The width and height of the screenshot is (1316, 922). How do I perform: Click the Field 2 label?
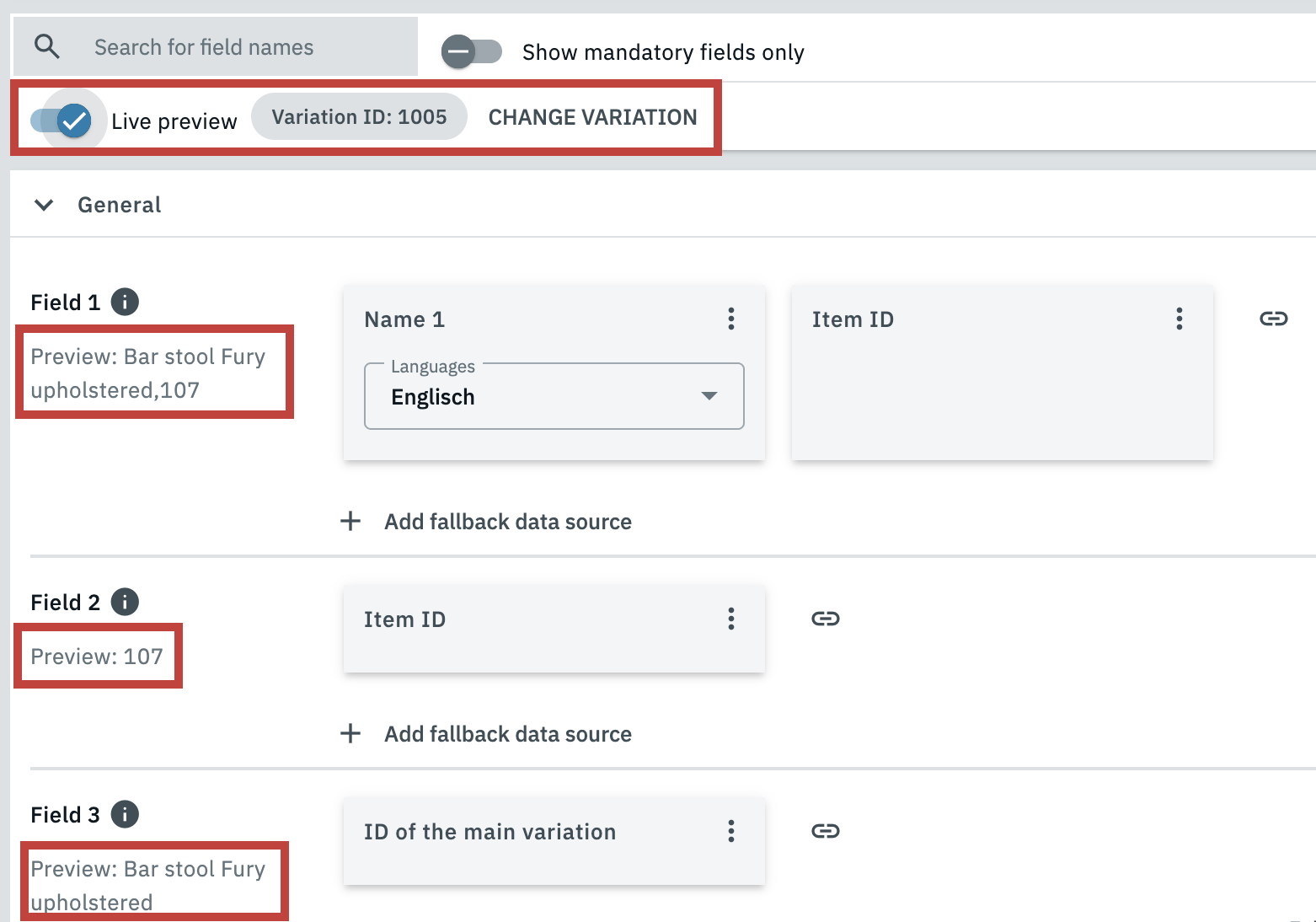[65, 603]
